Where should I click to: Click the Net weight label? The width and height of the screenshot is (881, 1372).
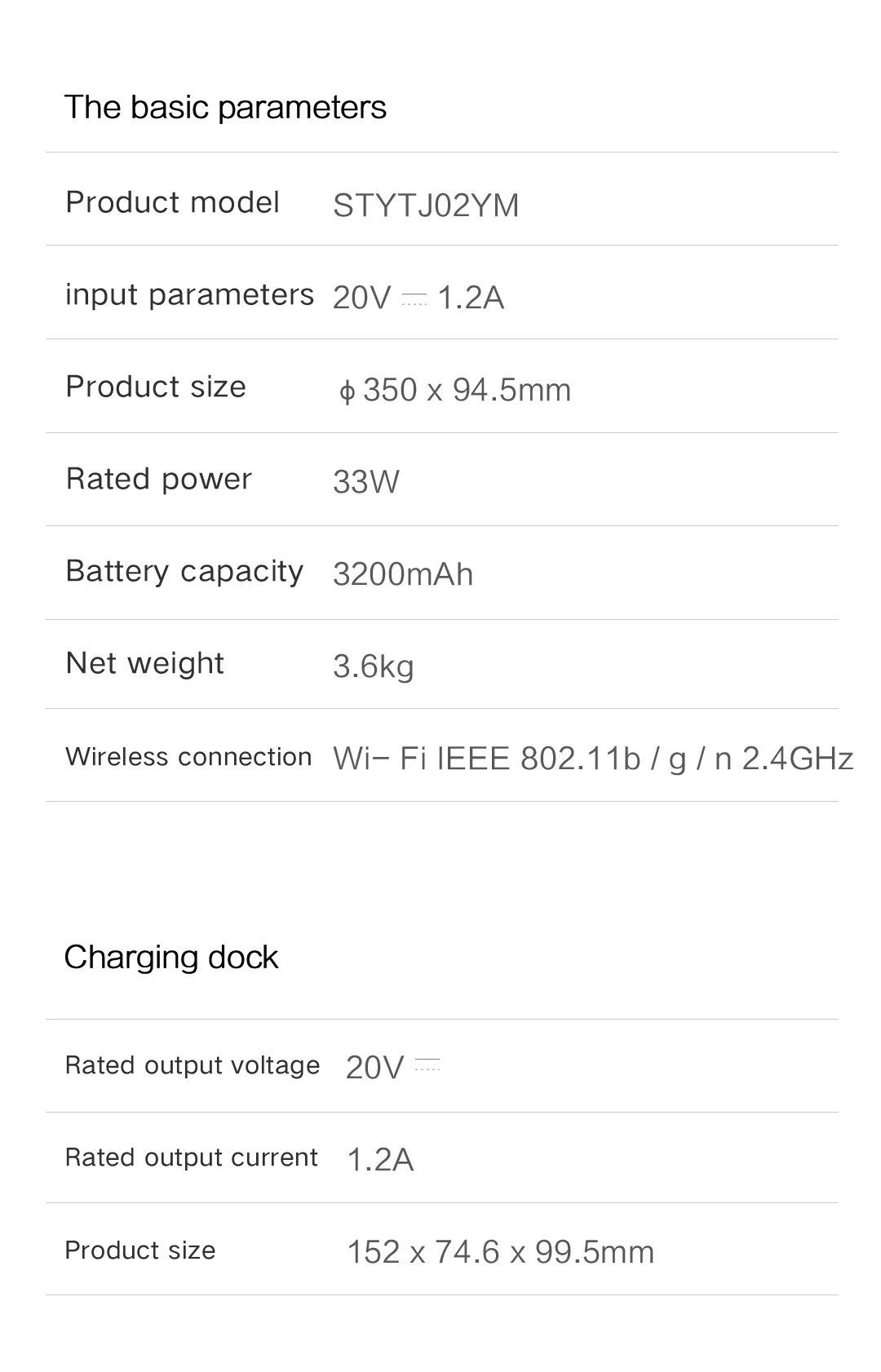pyautogui.click(x=144, y=663)
